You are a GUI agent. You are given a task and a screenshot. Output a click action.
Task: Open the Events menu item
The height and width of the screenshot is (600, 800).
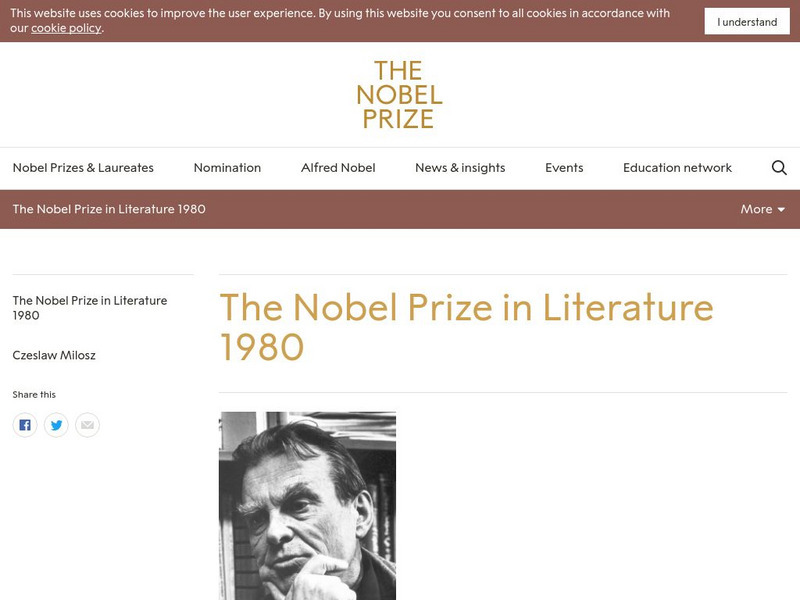(564, 168)
